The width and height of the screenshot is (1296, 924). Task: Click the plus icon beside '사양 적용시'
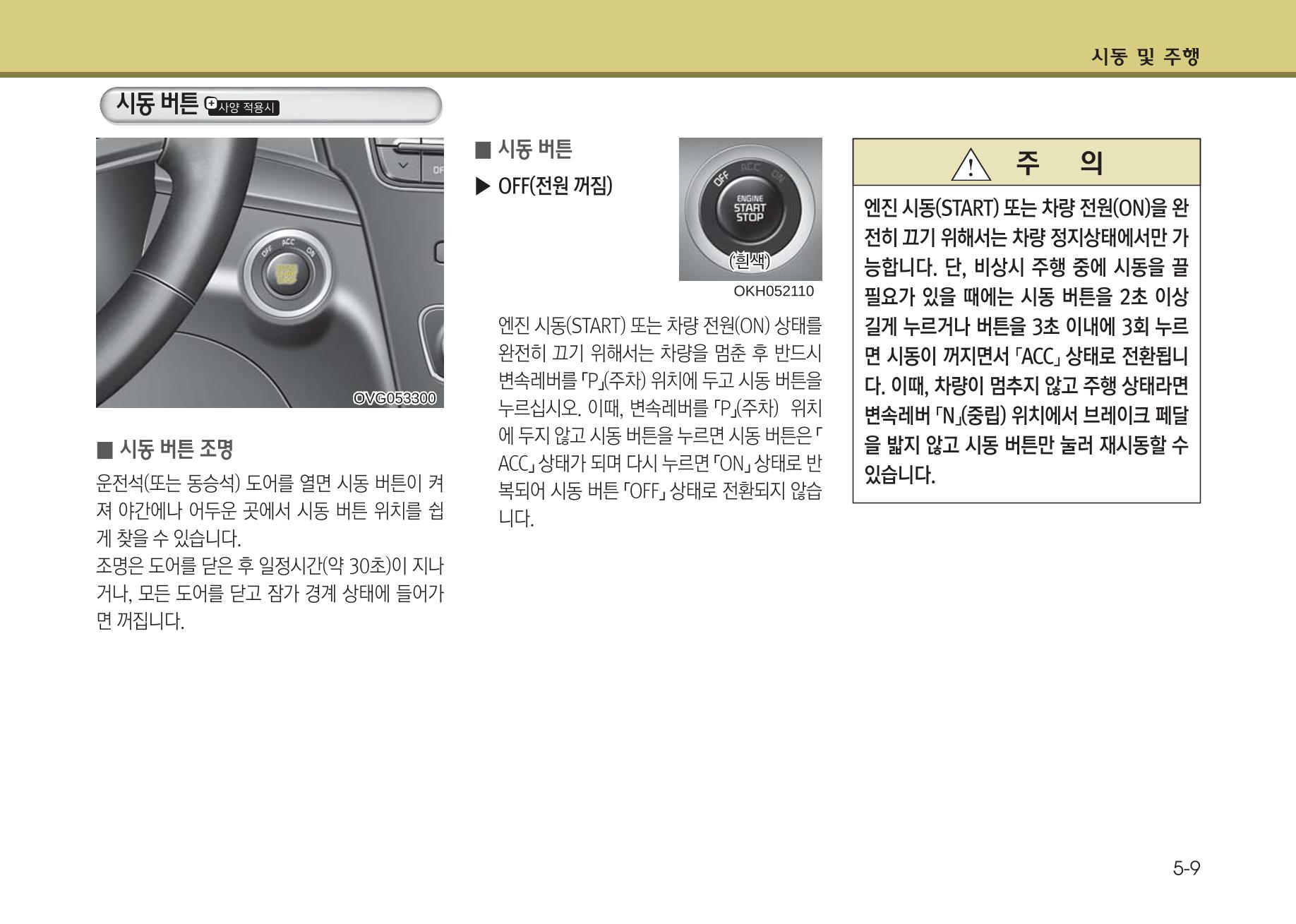click(210, 104)
